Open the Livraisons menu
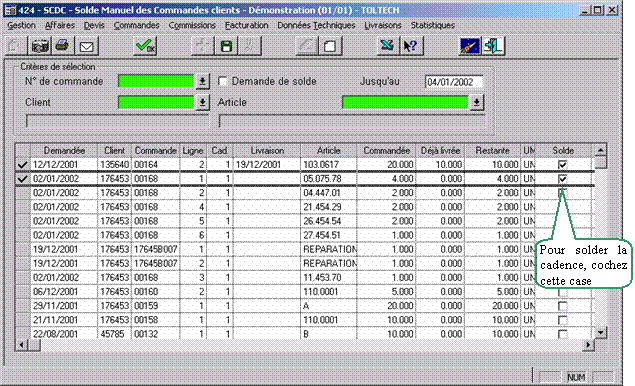Screen dimensions: 635x386 tap(383, 25)
